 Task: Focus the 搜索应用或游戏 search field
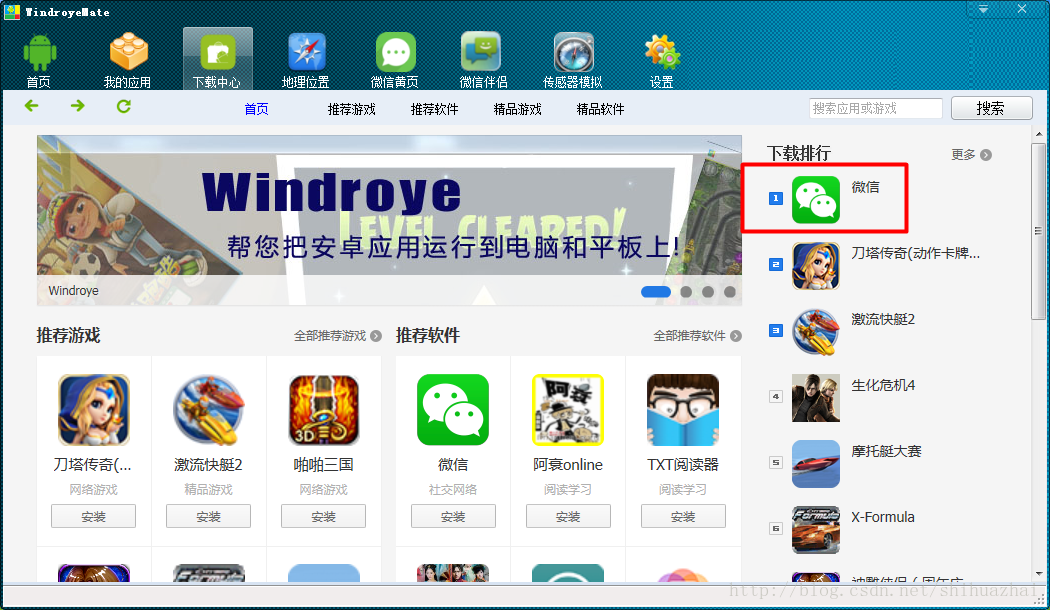pyautogui.click(x=876, y=108)
